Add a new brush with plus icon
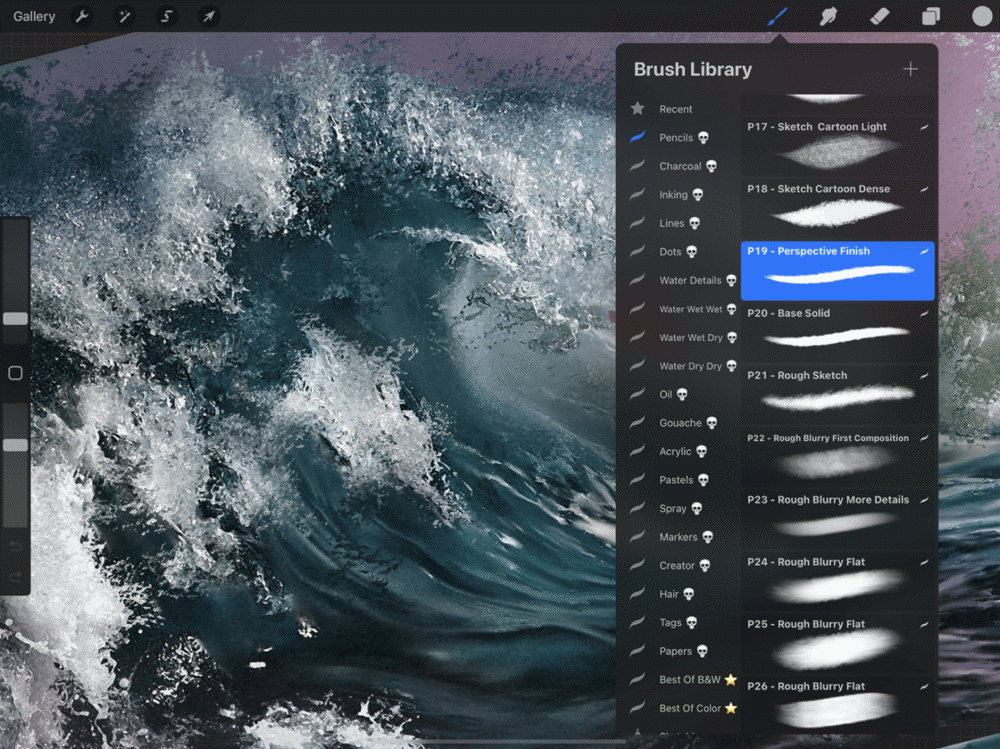 point(910,69)
